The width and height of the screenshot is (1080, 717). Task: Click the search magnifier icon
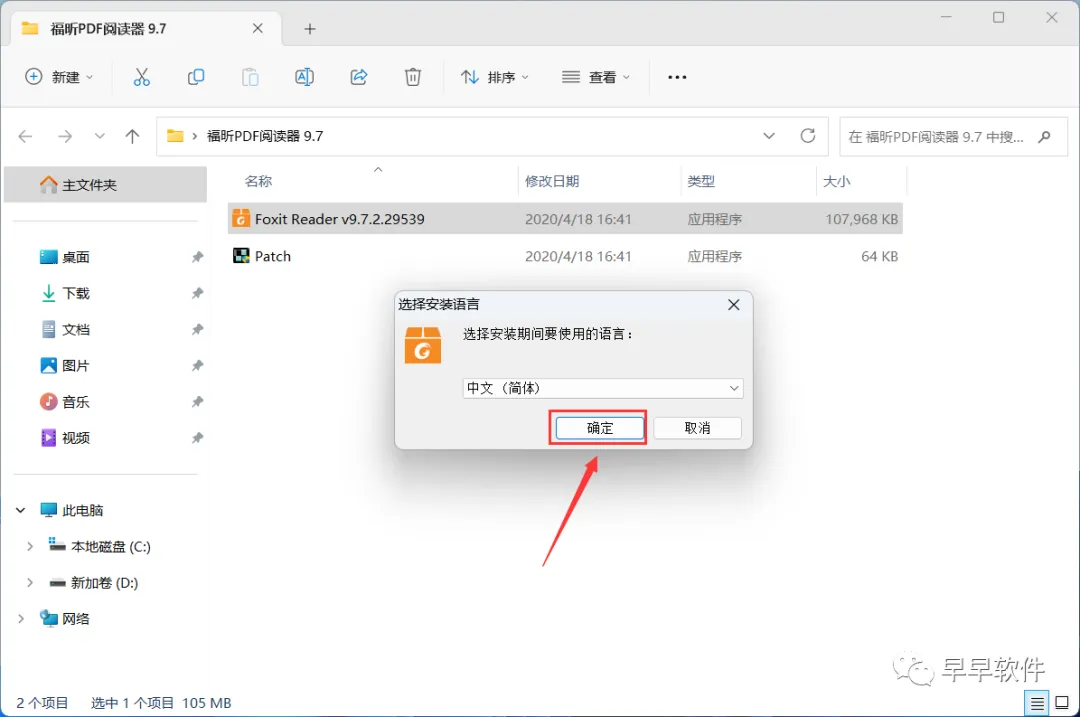(1044, 137)
